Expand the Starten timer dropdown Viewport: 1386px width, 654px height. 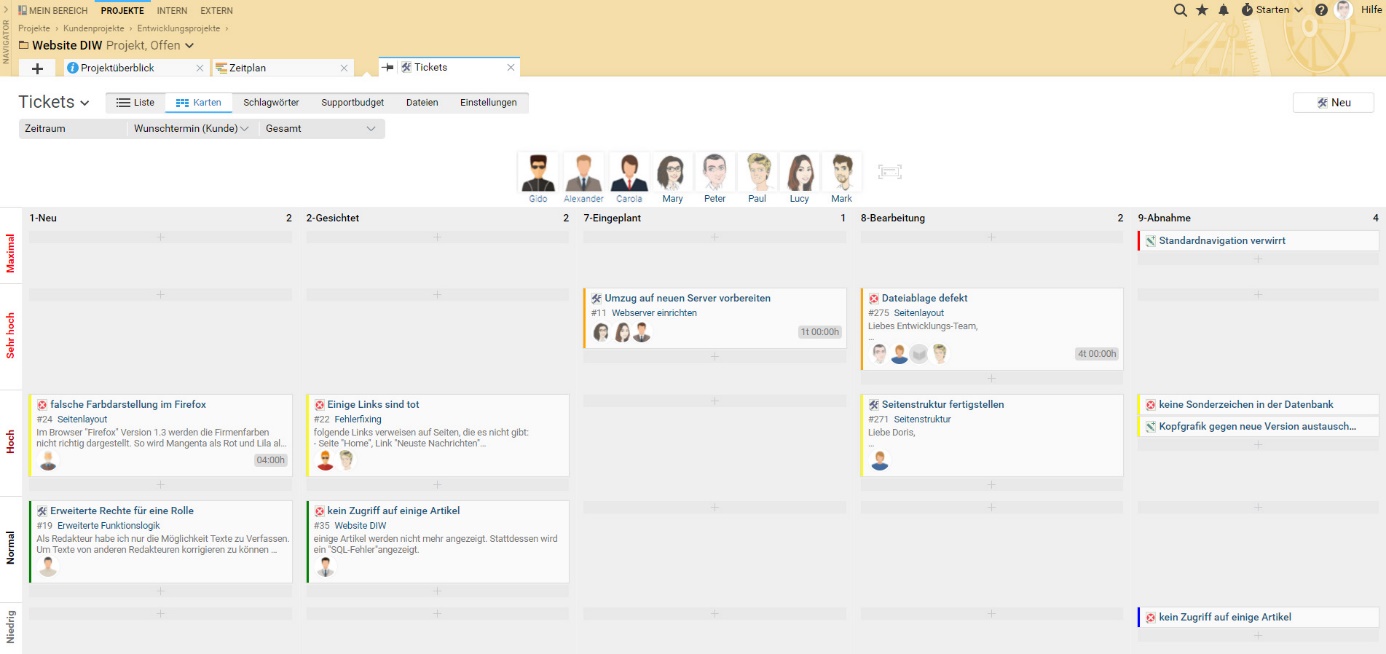pyautogui.click(x=1272, y=10)
